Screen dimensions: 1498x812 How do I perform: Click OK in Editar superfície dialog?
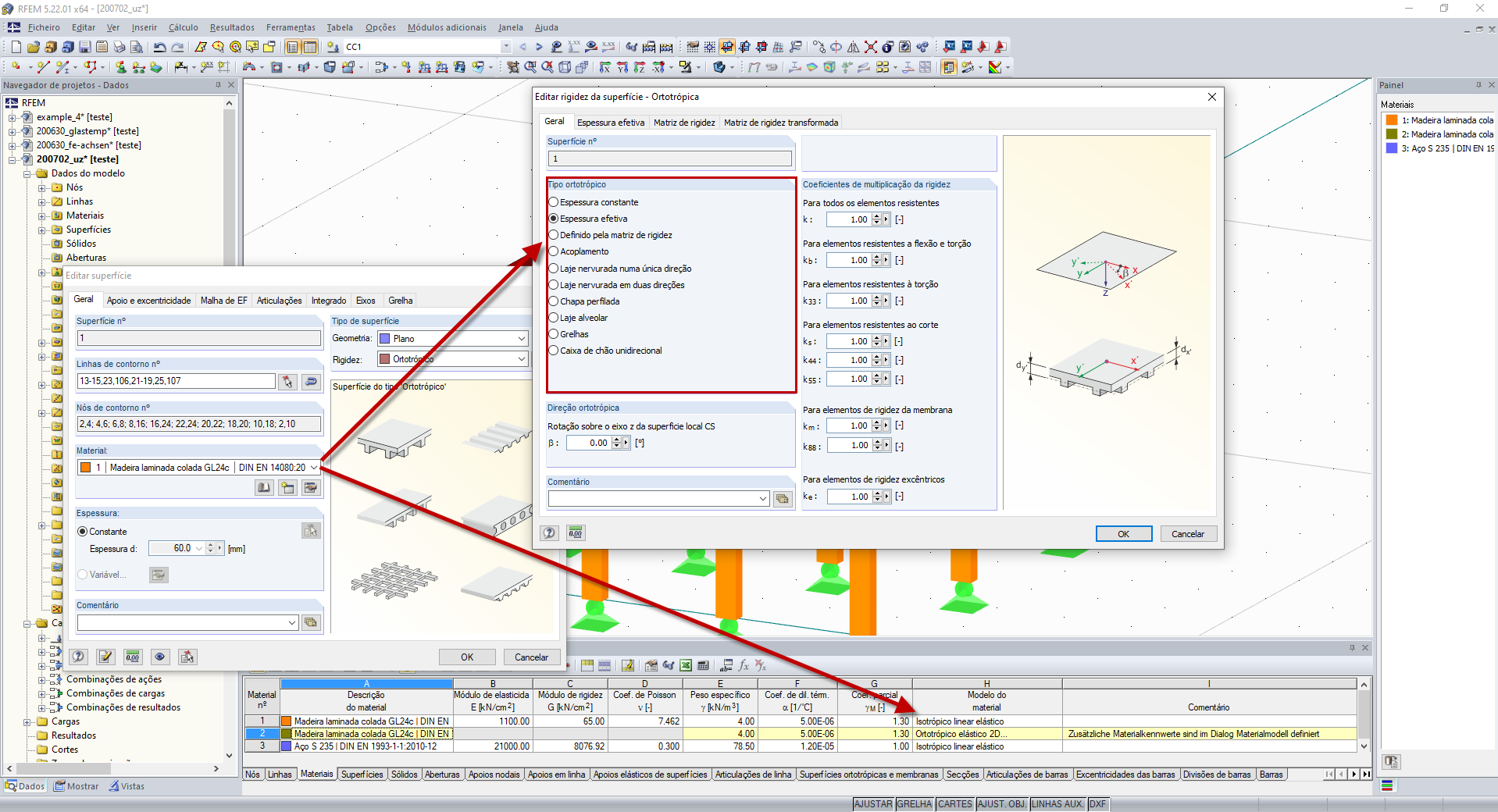tap(467, 657)
